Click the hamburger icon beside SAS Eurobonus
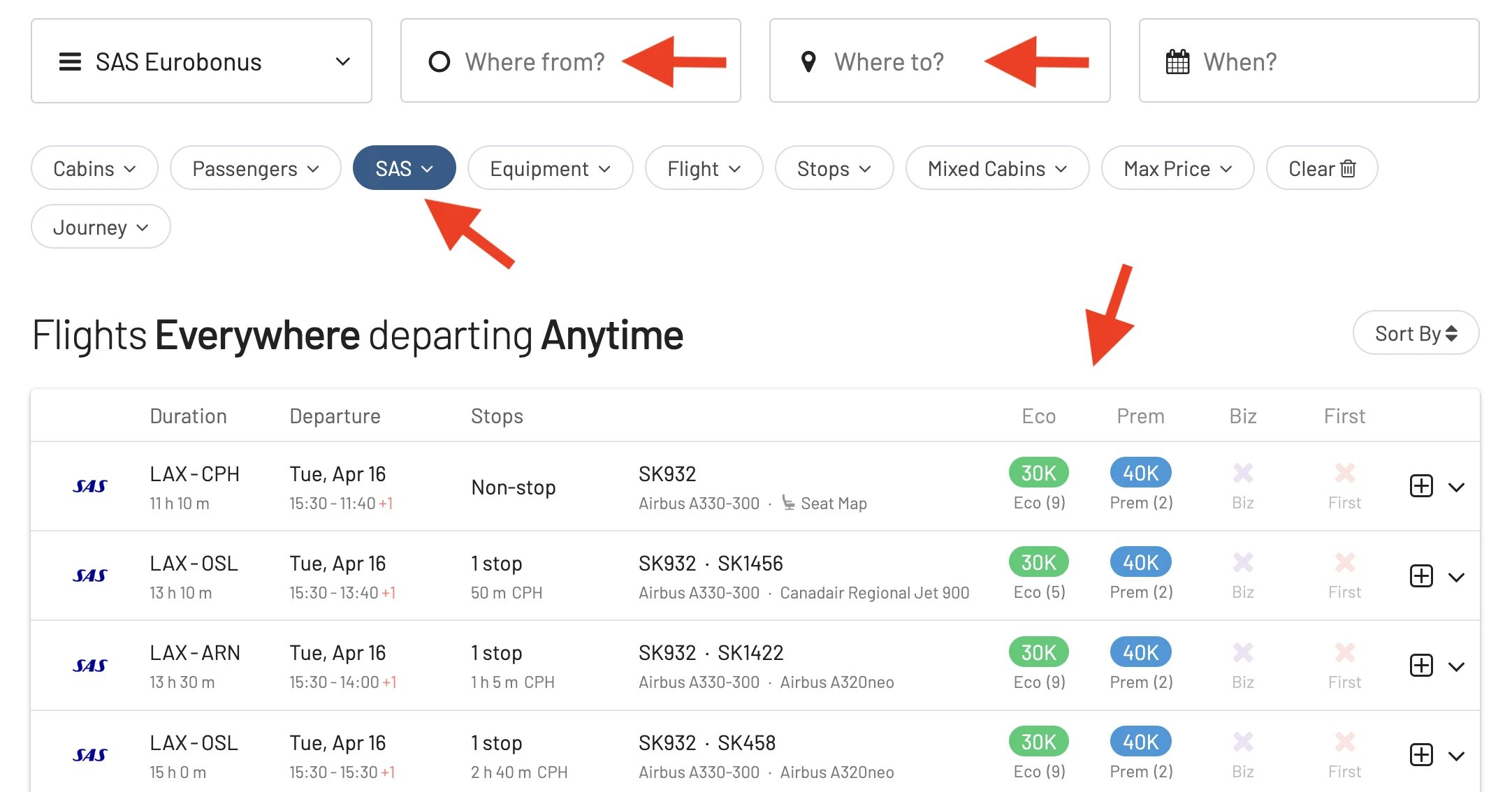Viewport: 1512px width, 792px height. 70,61
